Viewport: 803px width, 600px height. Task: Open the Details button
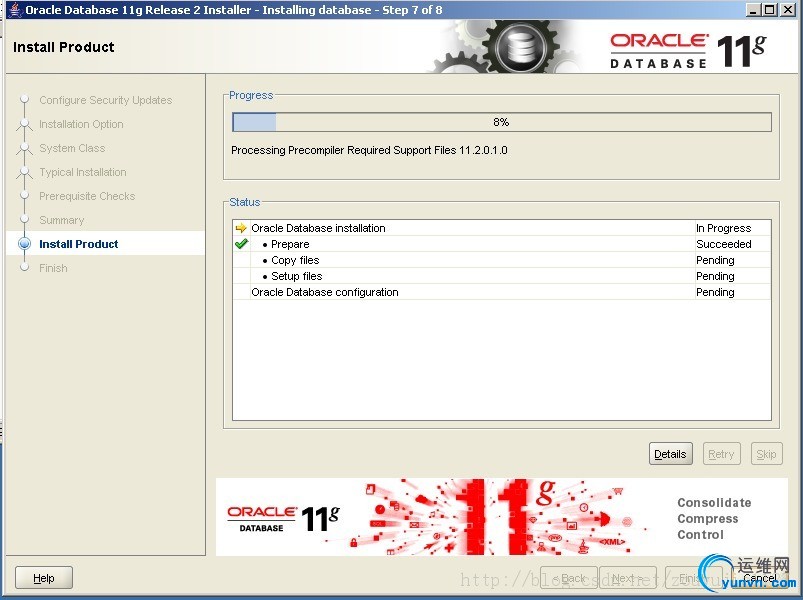tap(670, 454)
